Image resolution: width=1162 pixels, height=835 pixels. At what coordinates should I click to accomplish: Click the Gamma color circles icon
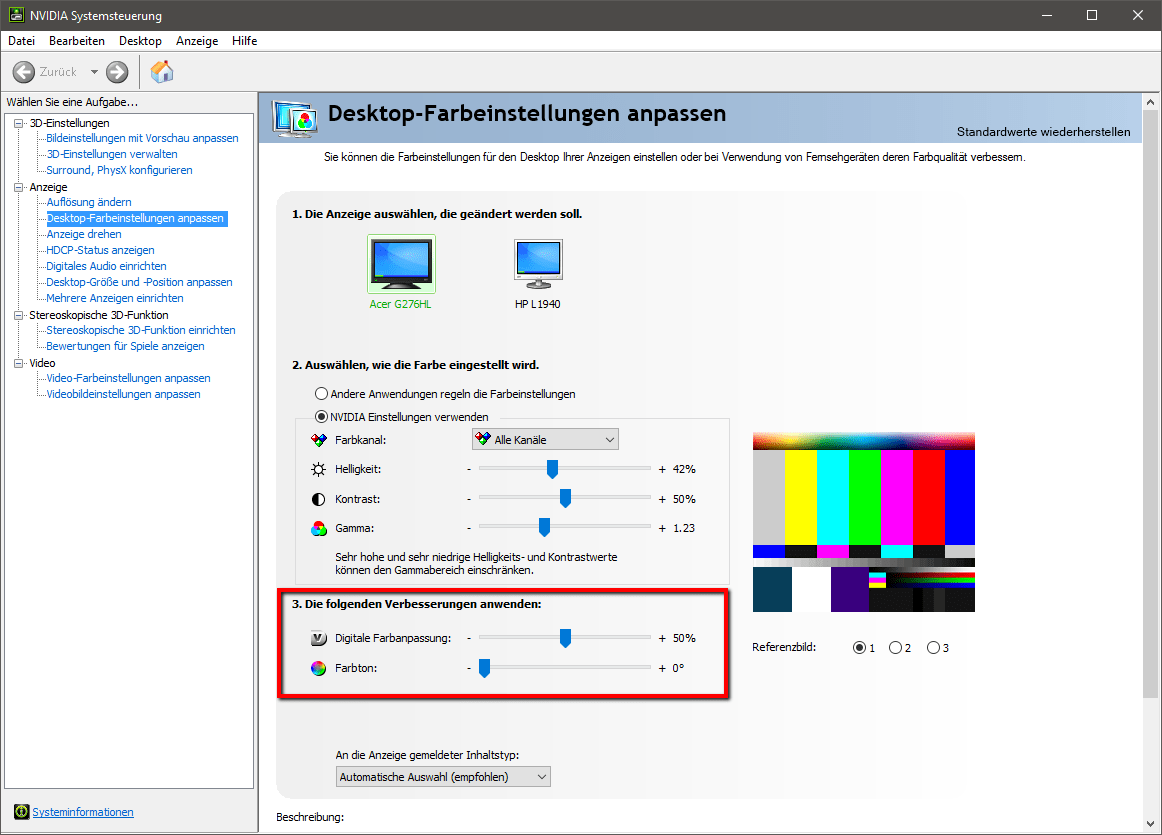(x=319, y=528)
